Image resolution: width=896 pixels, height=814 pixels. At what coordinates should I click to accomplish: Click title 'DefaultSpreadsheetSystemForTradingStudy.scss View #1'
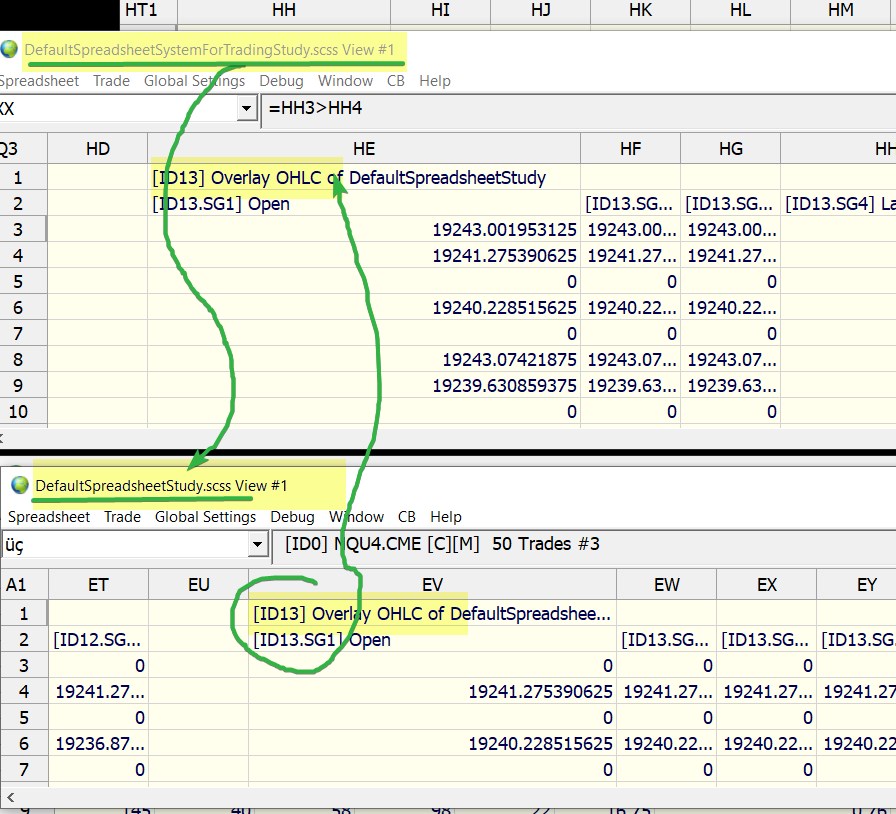pyautogui.click(x=209, y=50)
